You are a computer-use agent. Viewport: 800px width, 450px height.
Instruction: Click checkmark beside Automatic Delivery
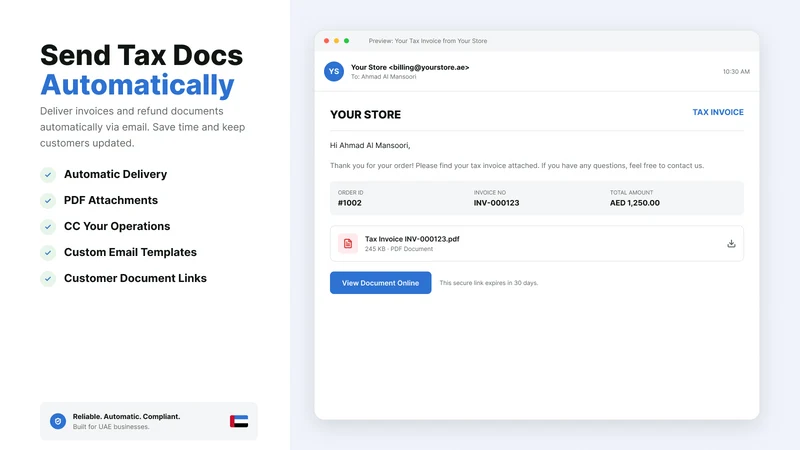(48, 174)
